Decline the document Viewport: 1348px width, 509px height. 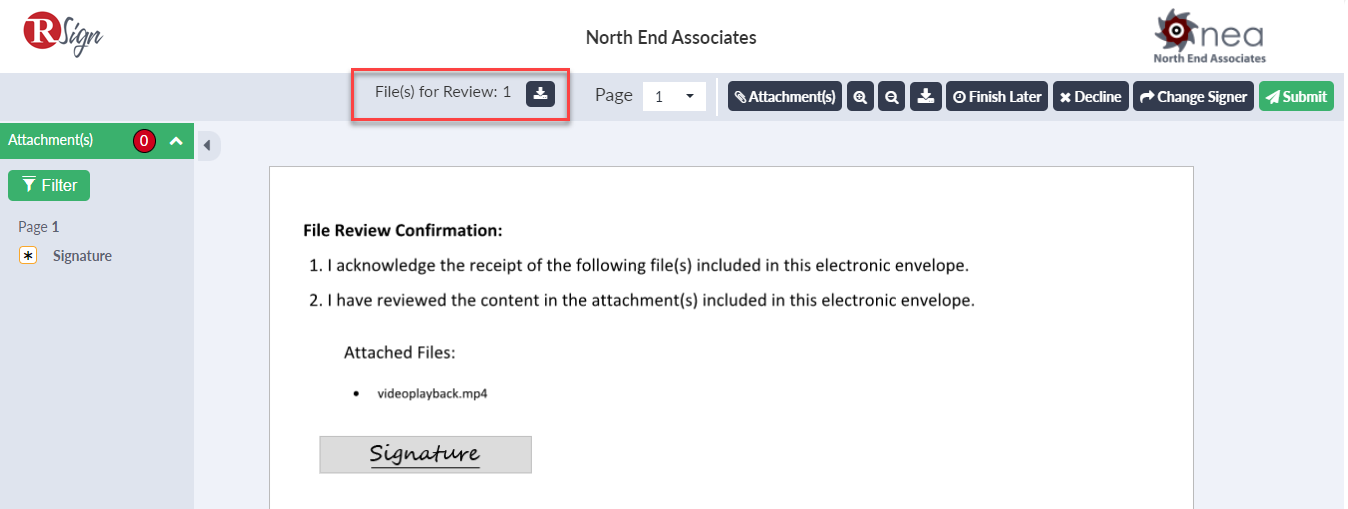pyautogui.click(x=1090, y=97)
